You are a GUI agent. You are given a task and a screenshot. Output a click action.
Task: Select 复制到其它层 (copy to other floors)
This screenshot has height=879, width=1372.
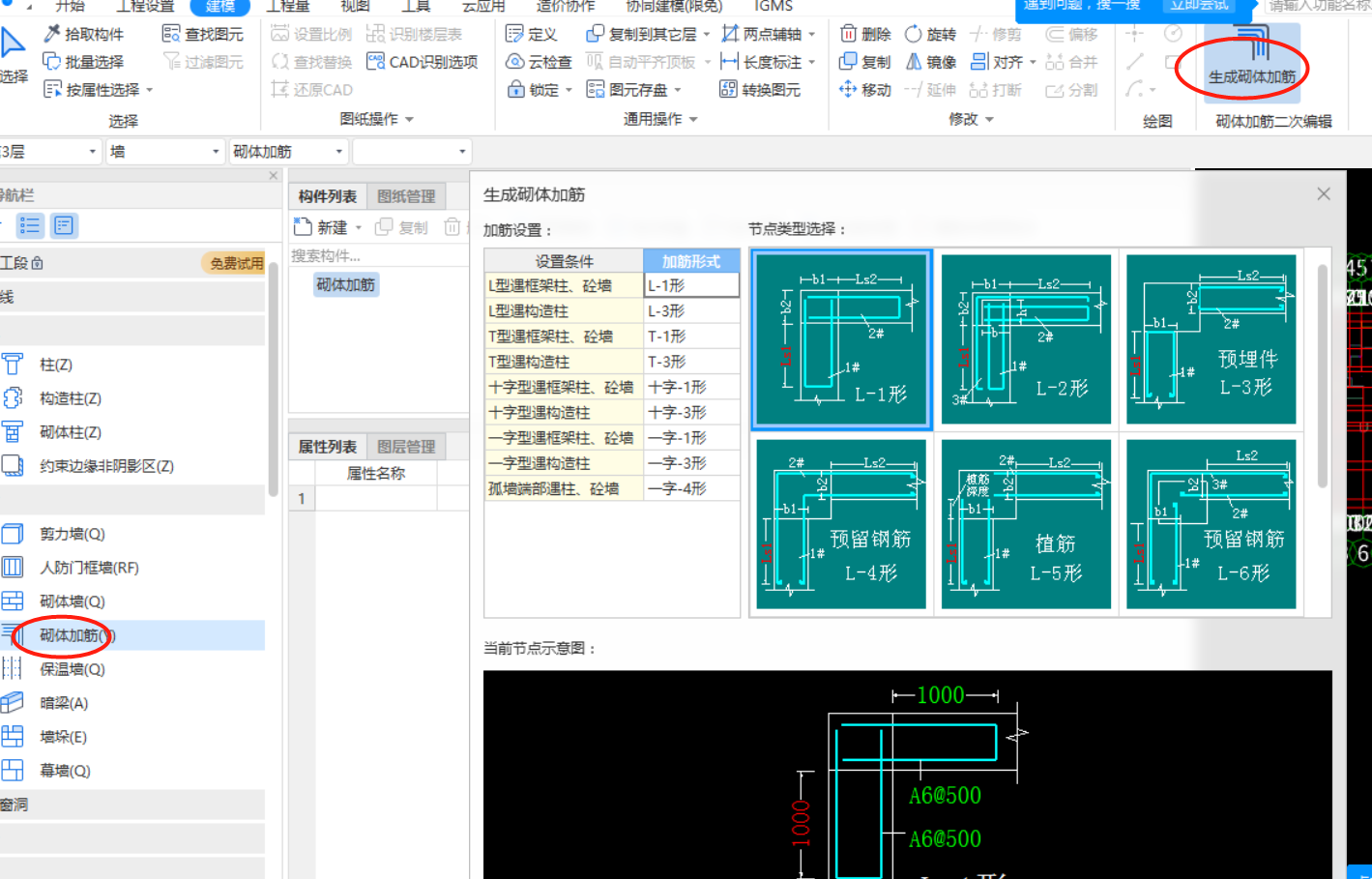coord(648,34)
